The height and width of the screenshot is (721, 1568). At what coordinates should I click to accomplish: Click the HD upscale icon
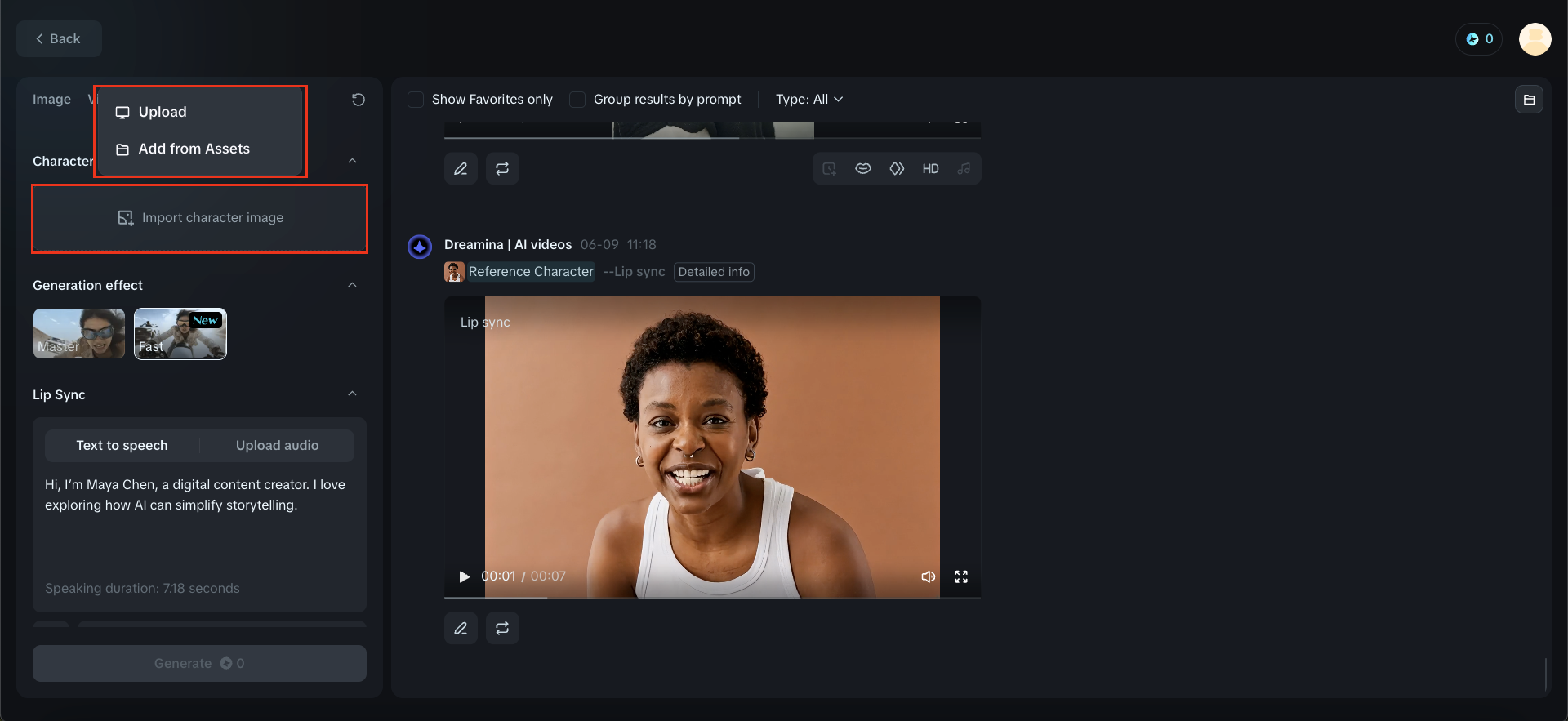[x=930, y=169]
